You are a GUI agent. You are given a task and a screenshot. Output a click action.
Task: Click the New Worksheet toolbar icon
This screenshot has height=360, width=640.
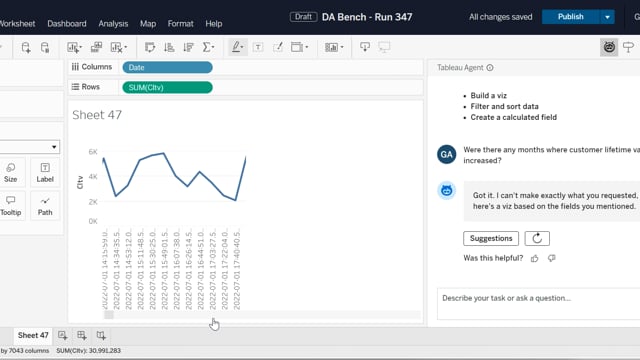[x=74, y=47]
